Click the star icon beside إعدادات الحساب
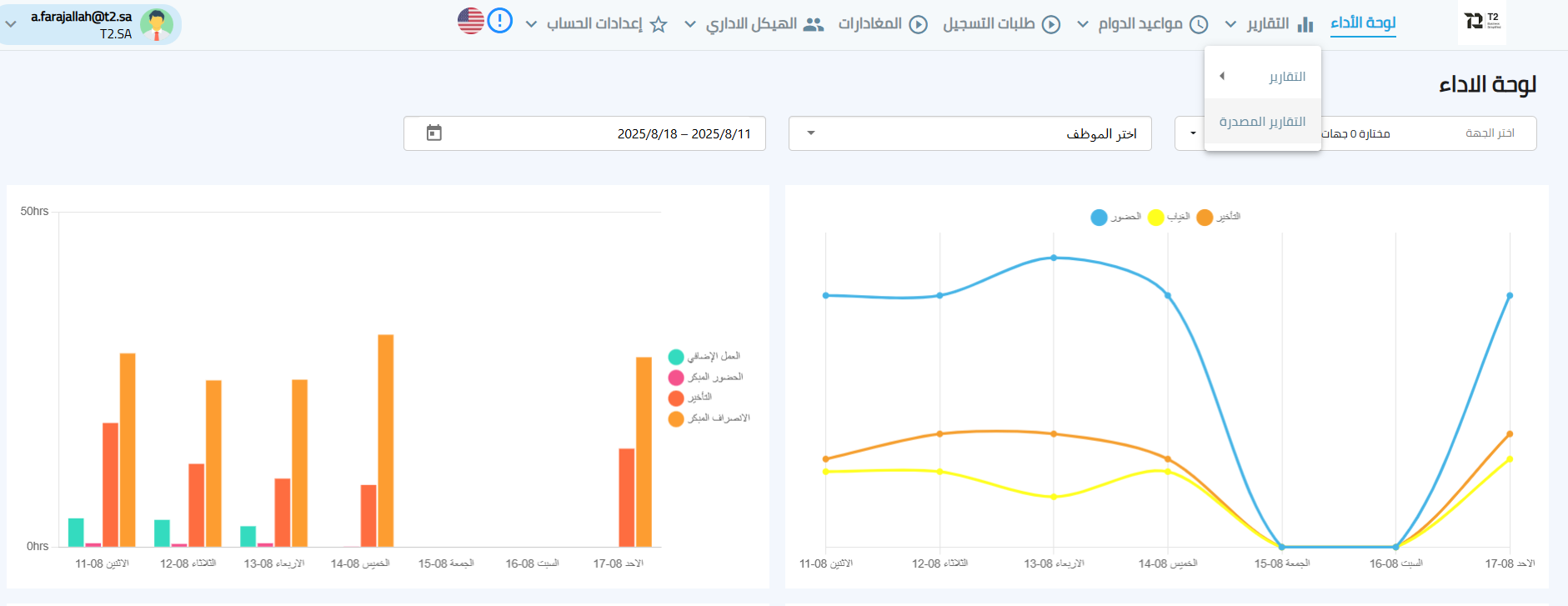The height and width of the screenshot is (606, 1568). [x=659, y=24]
